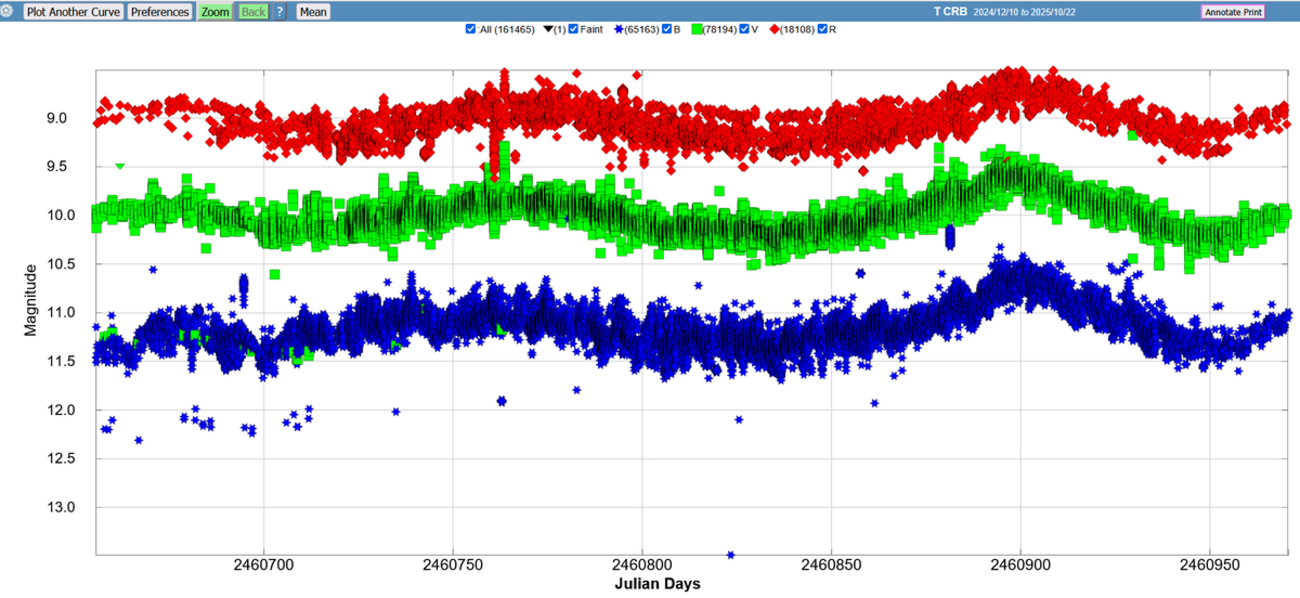The width and height of the screenshot is (1300, 598).
Task: Open the Preferences menu
Action: click(x=160, y=12)
